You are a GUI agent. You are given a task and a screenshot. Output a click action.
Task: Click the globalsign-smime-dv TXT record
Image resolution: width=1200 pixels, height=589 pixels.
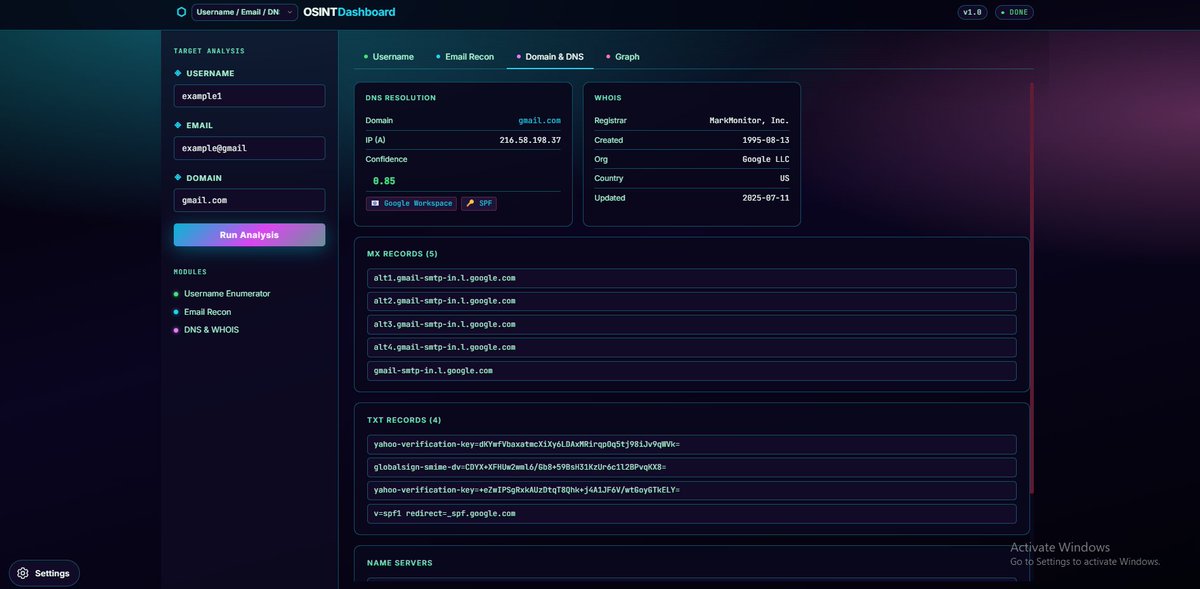692,467
